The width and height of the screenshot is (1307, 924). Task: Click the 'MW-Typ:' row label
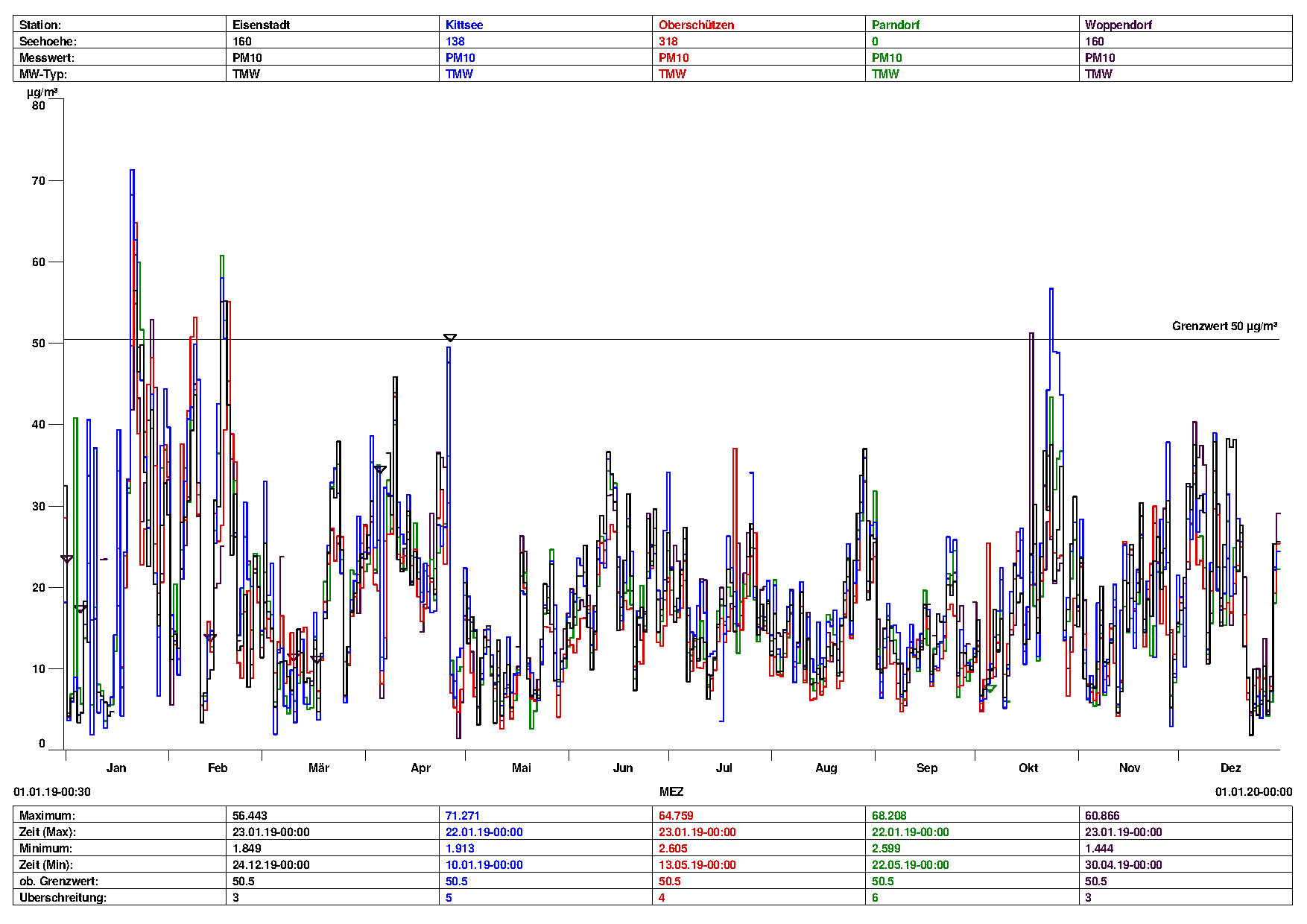pos(43,74)
